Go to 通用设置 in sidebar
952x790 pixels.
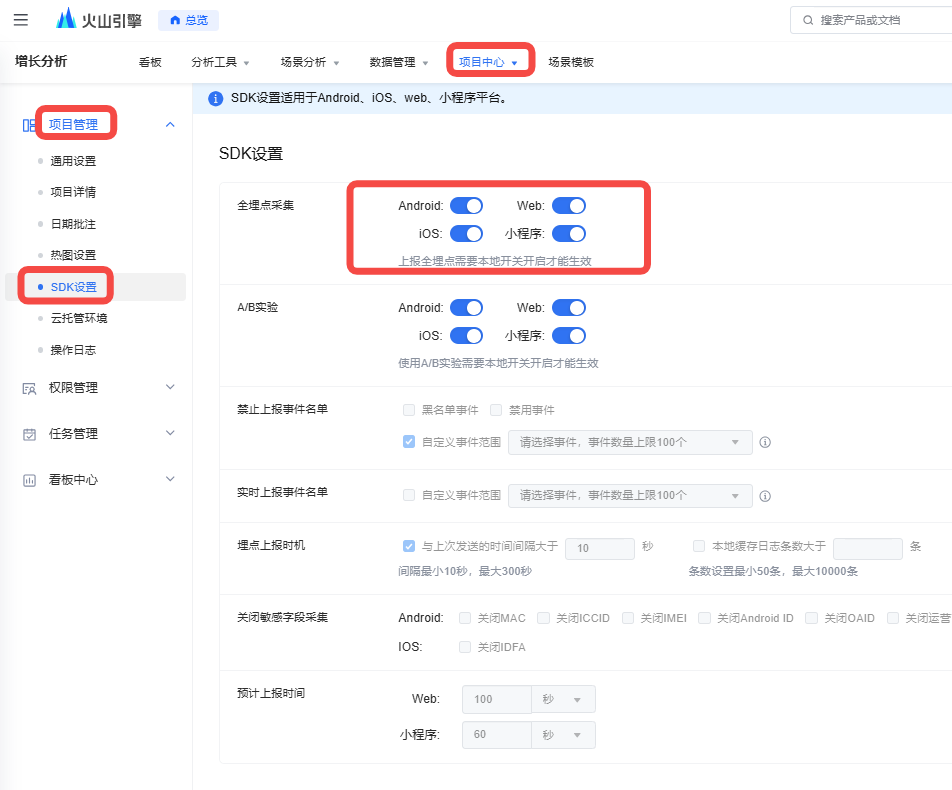click(x=73, y=161)
